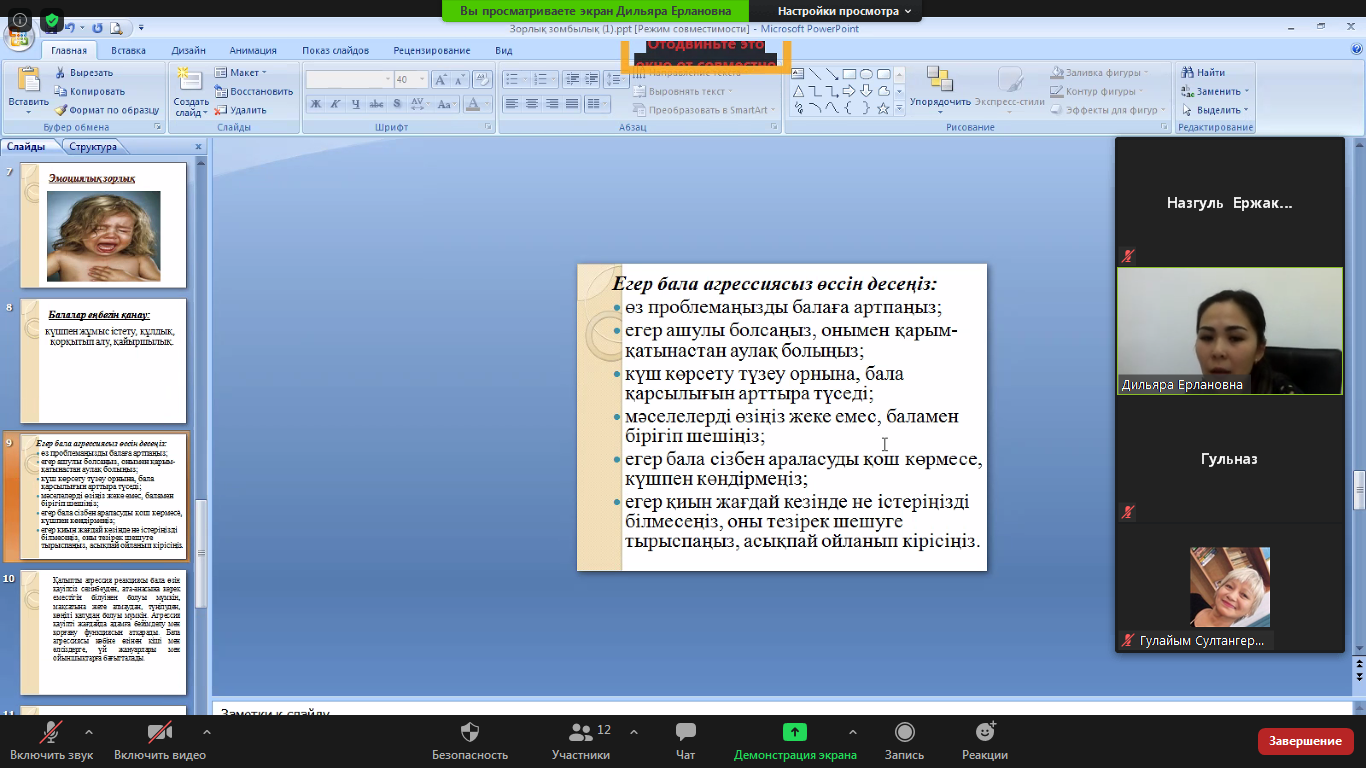Click the Security shield icon in Zoom
1366x768 pixels.
coord(470,732)
